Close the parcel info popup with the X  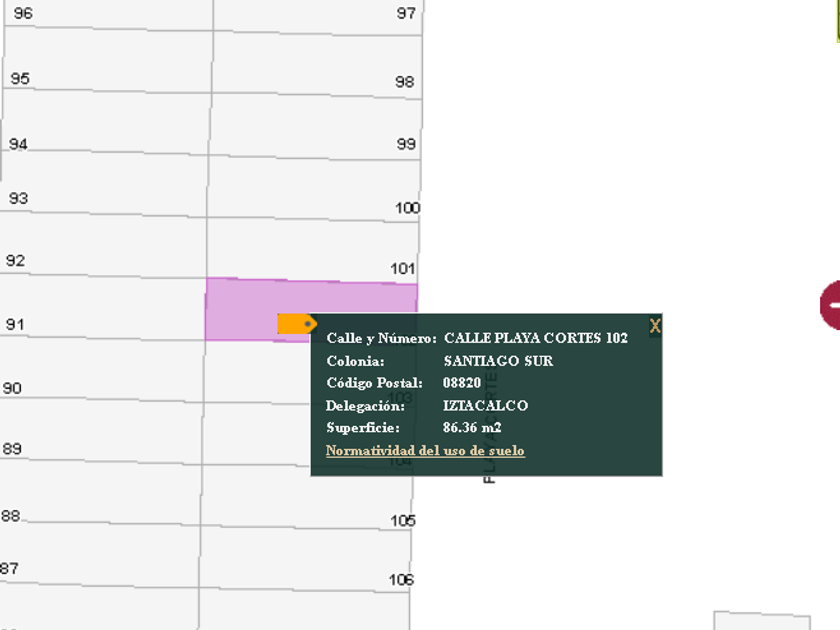tap(655, 326)
